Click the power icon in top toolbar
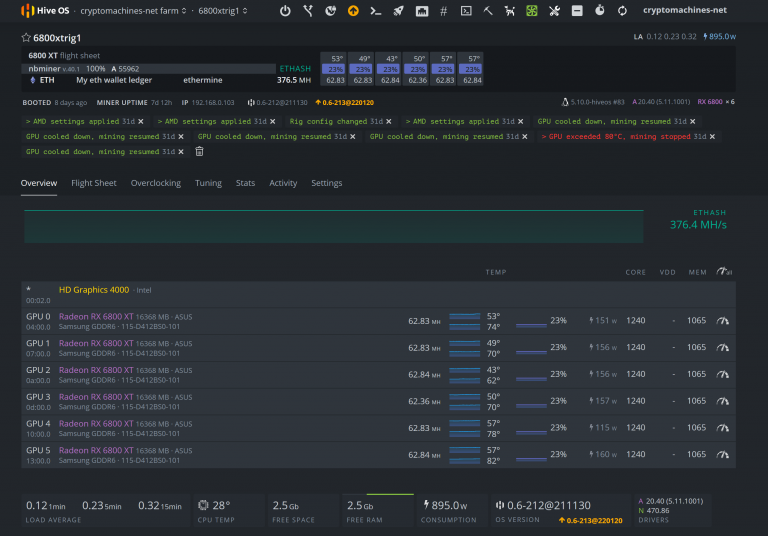 (285, 11)
